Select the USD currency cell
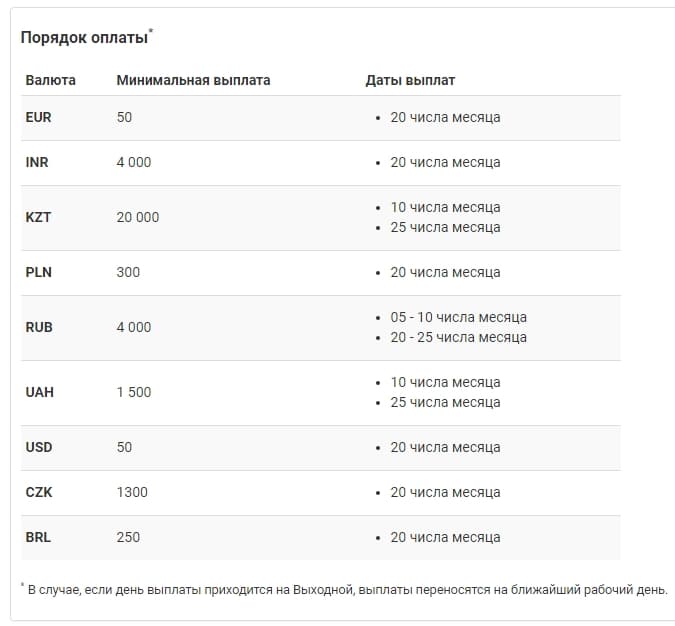Screen dimensions: 675x626 (x=39, y=447)
